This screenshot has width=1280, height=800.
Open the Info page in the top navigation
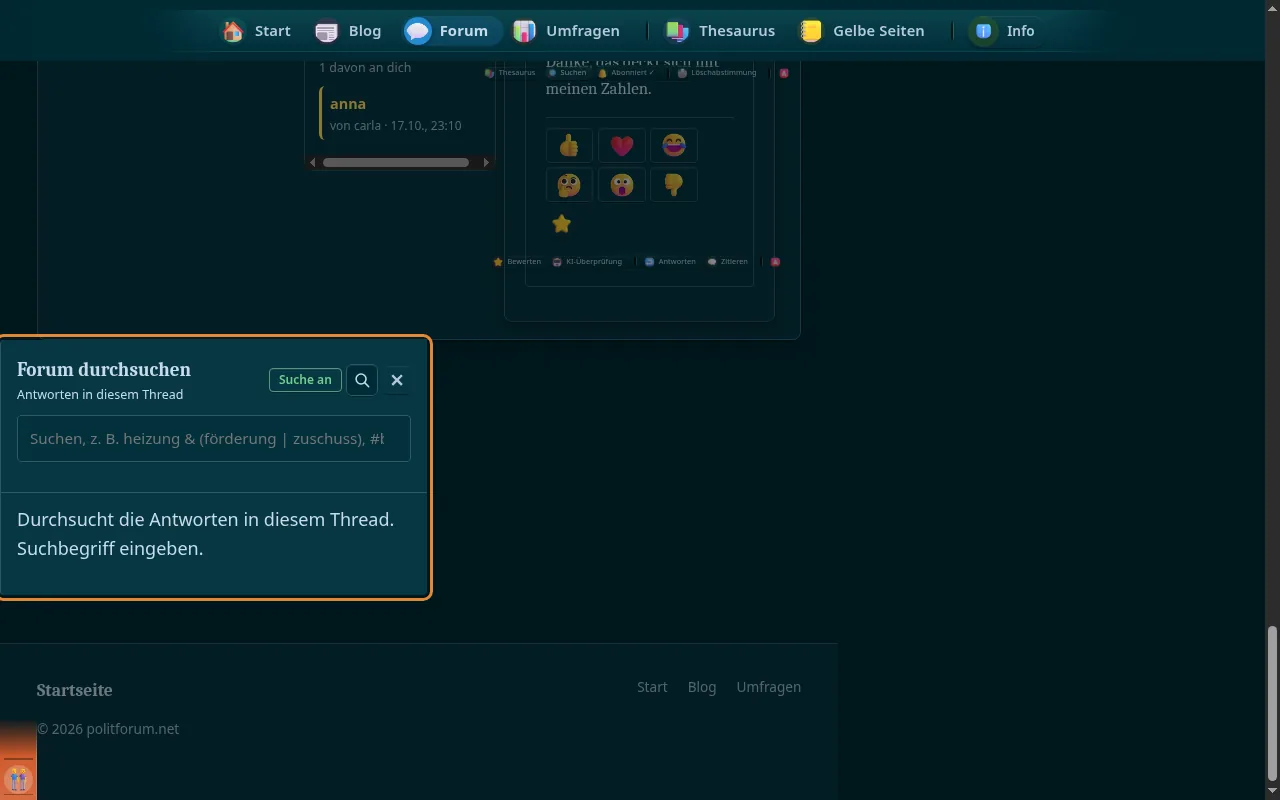tap(1005, 31)
